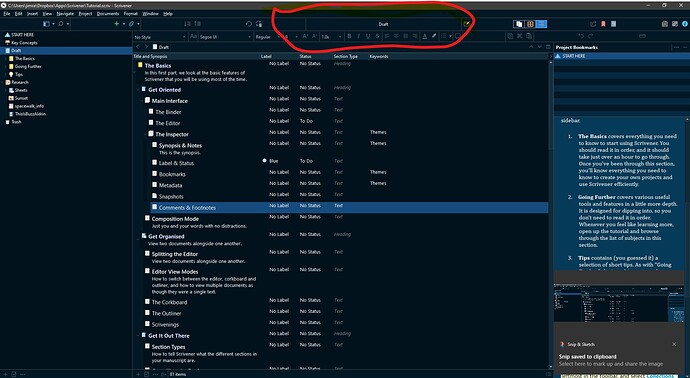Click the green Add document plus icon

click(117, 24)
